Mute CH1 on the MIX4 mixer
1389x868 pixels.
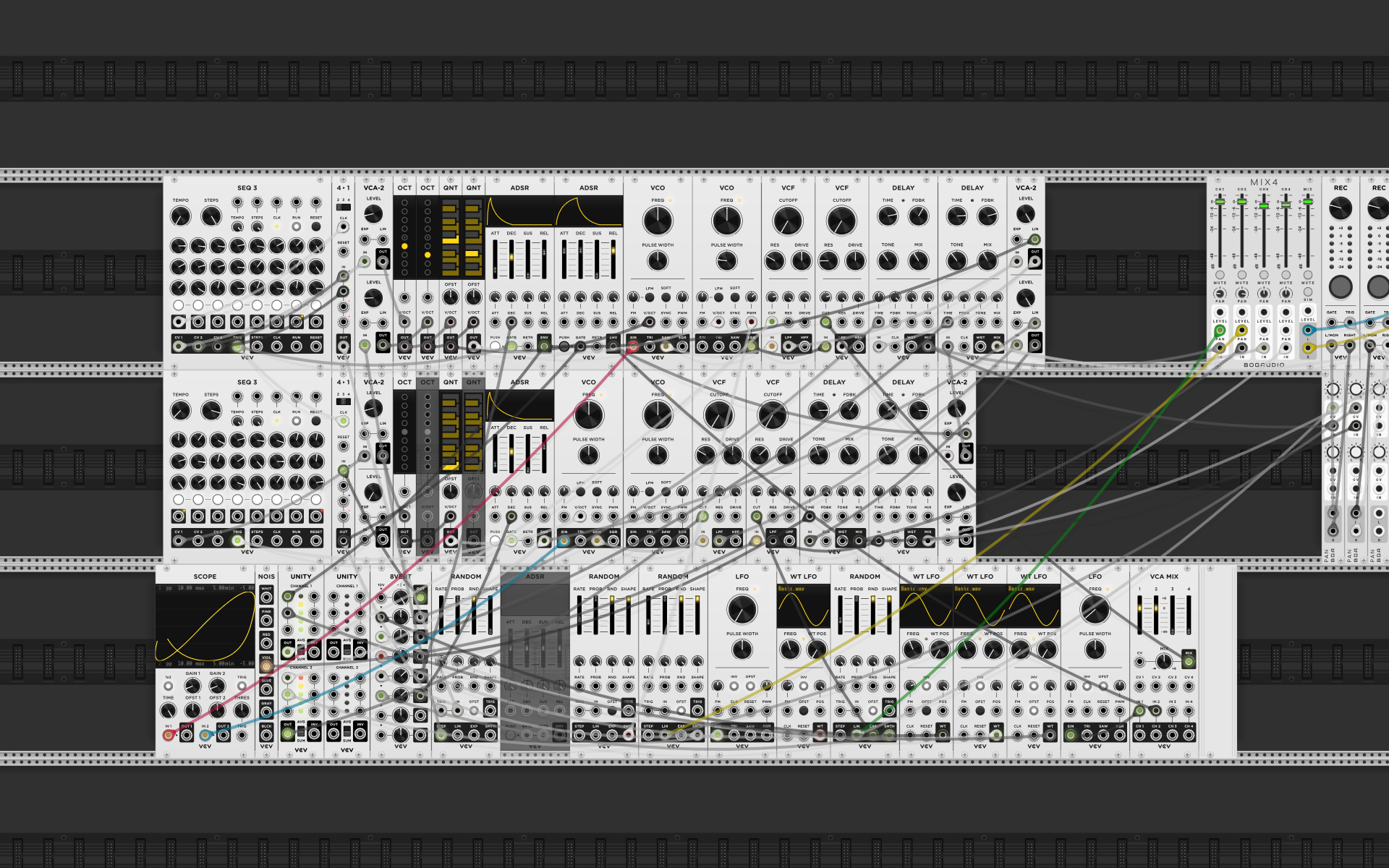[x=1220, y=275]
